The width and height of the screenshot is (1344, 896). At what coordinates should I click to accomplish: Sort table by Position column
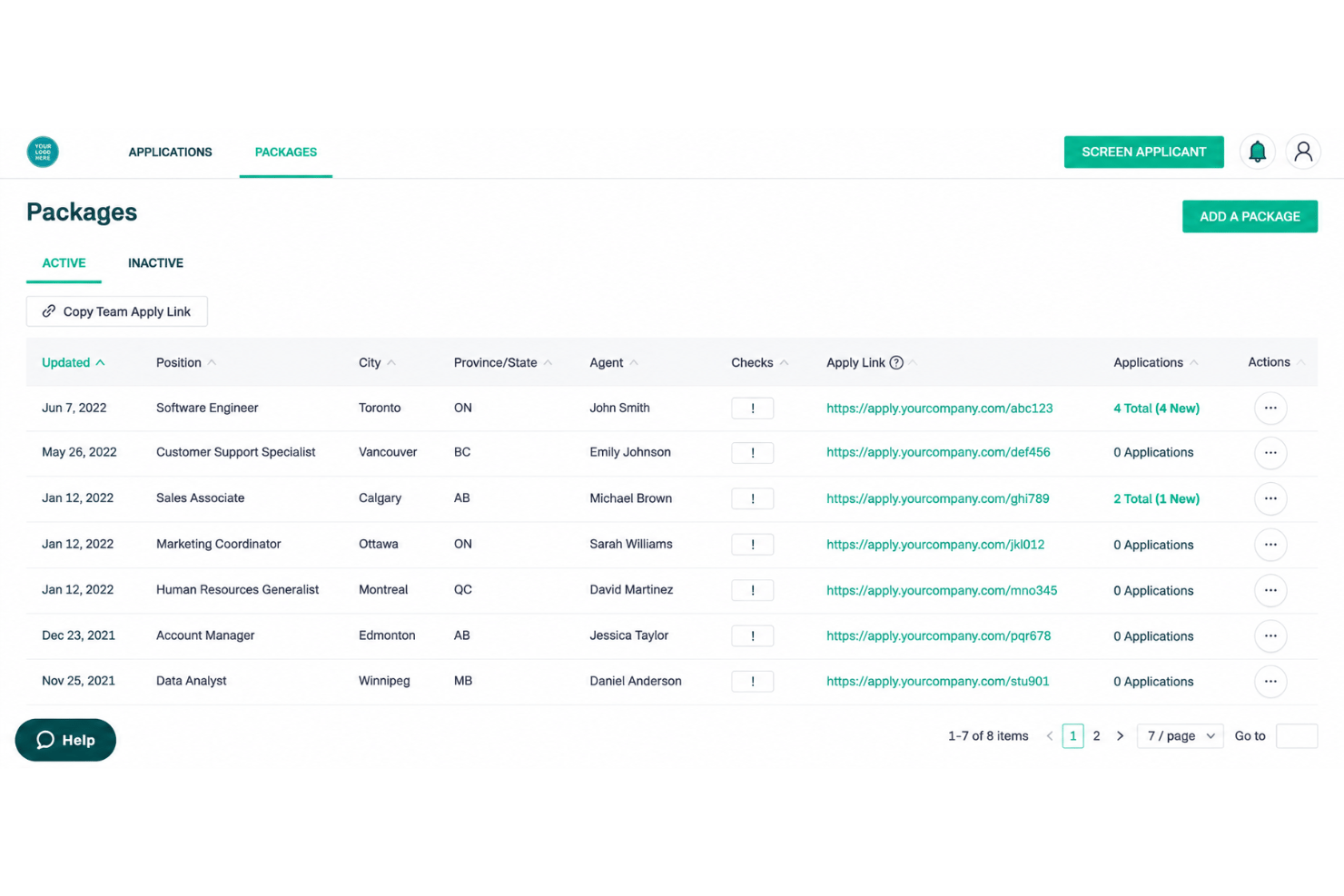pos(186,362)
